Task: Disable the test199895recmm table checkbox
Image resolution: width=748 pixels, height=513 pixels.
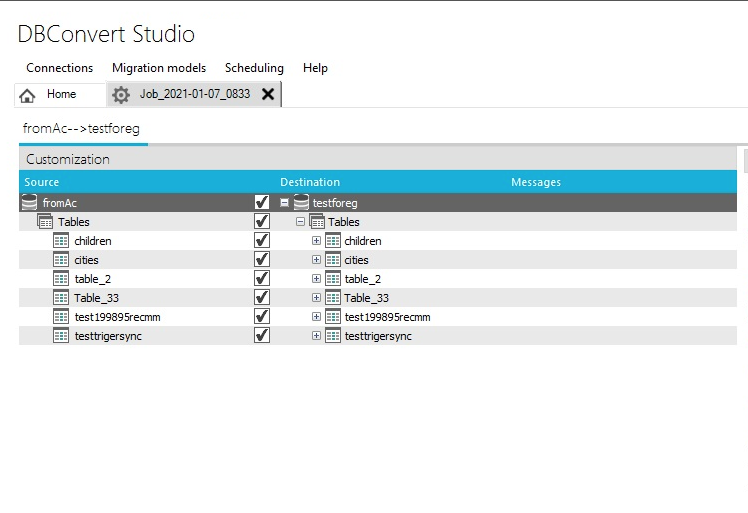Action: click(262, 317)
